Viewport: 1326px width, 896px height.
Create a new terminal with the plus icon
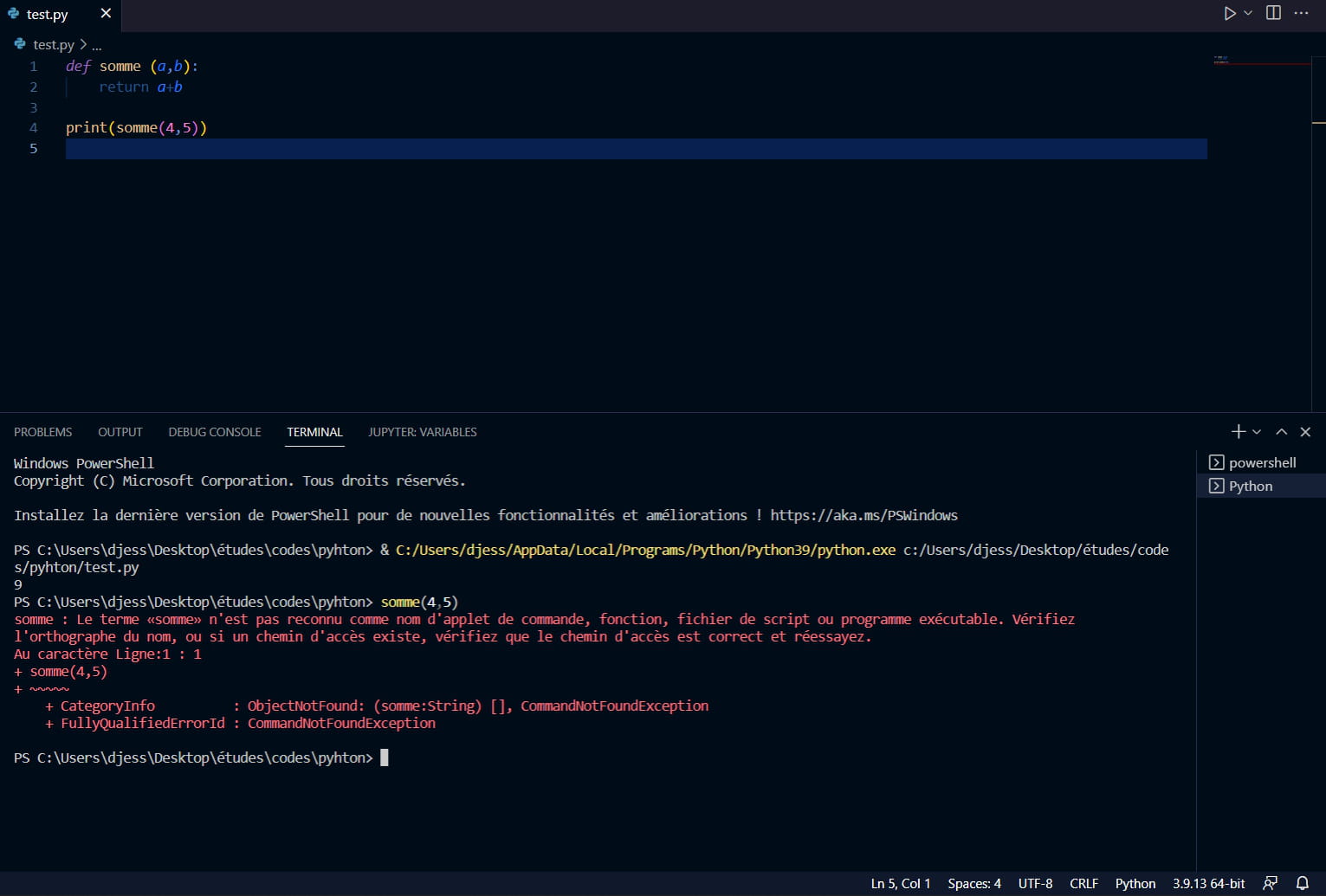click(1237, 431)
